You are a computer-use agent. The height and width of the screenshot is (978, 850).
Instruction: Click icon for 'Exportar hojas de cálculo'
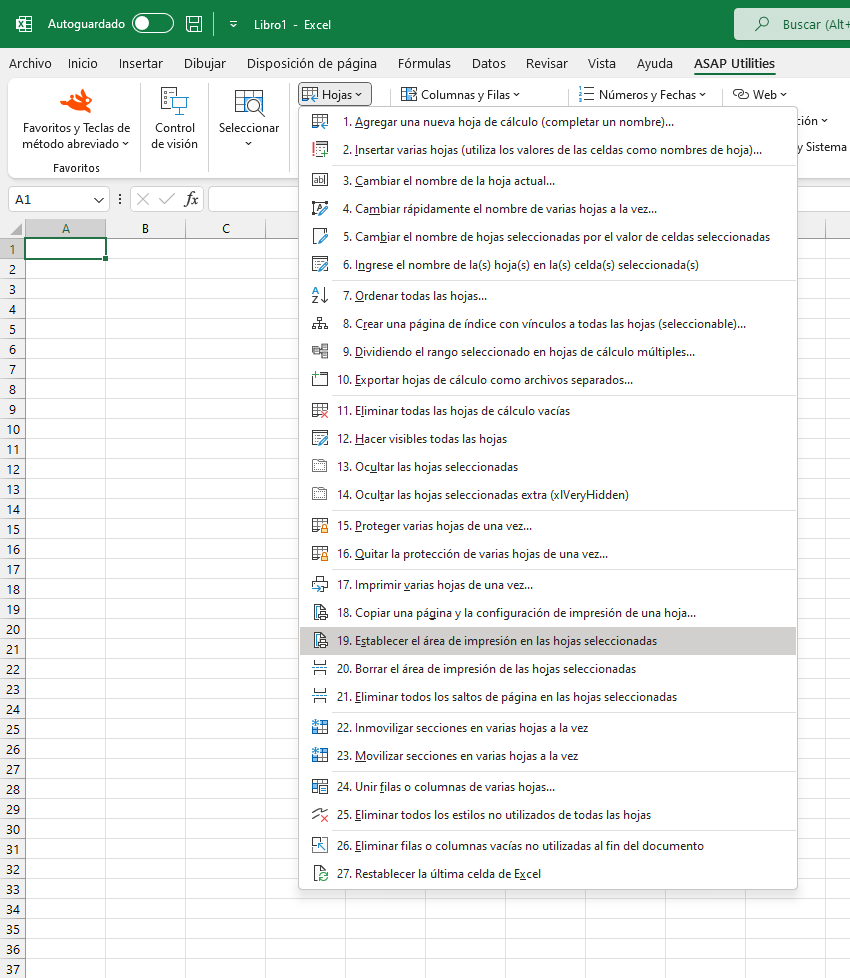click(x=320, y=379)
